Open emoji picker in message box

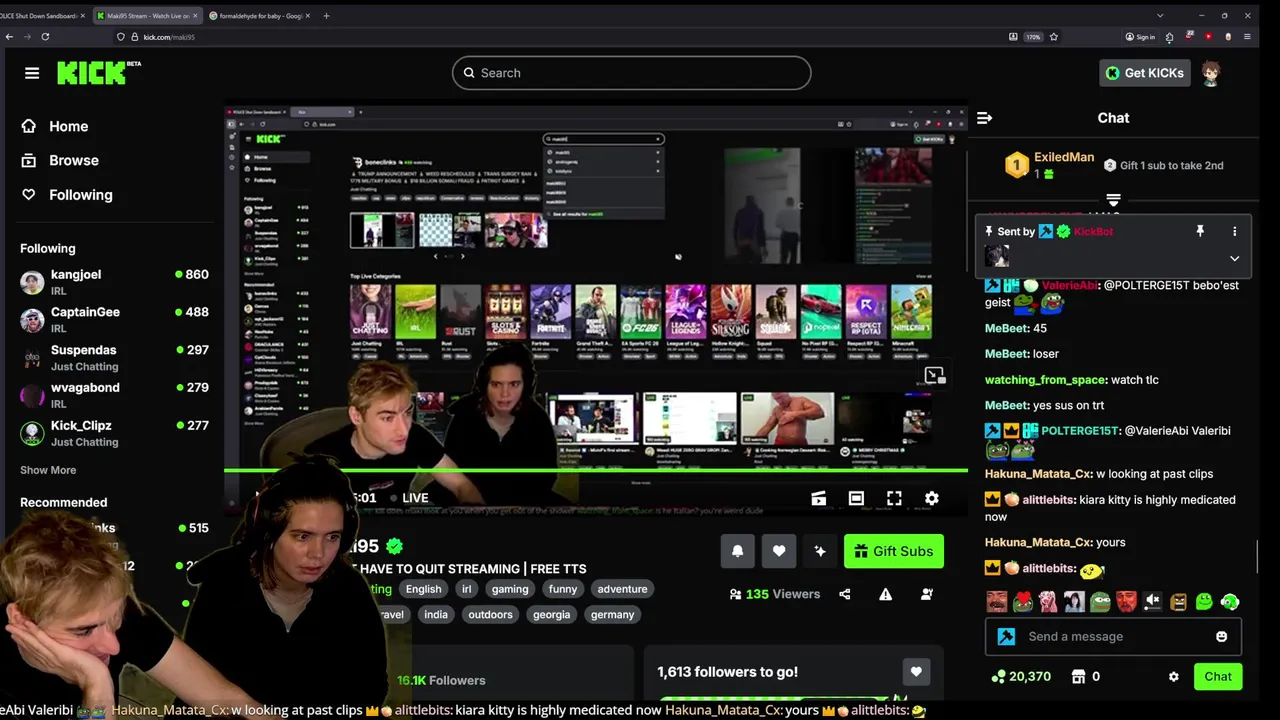coord(1221,636)
